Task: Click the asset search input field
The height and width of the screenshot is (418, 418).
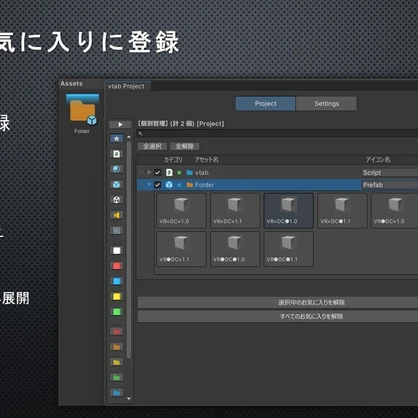Action: pyautogui.click(x=278, y=133)
